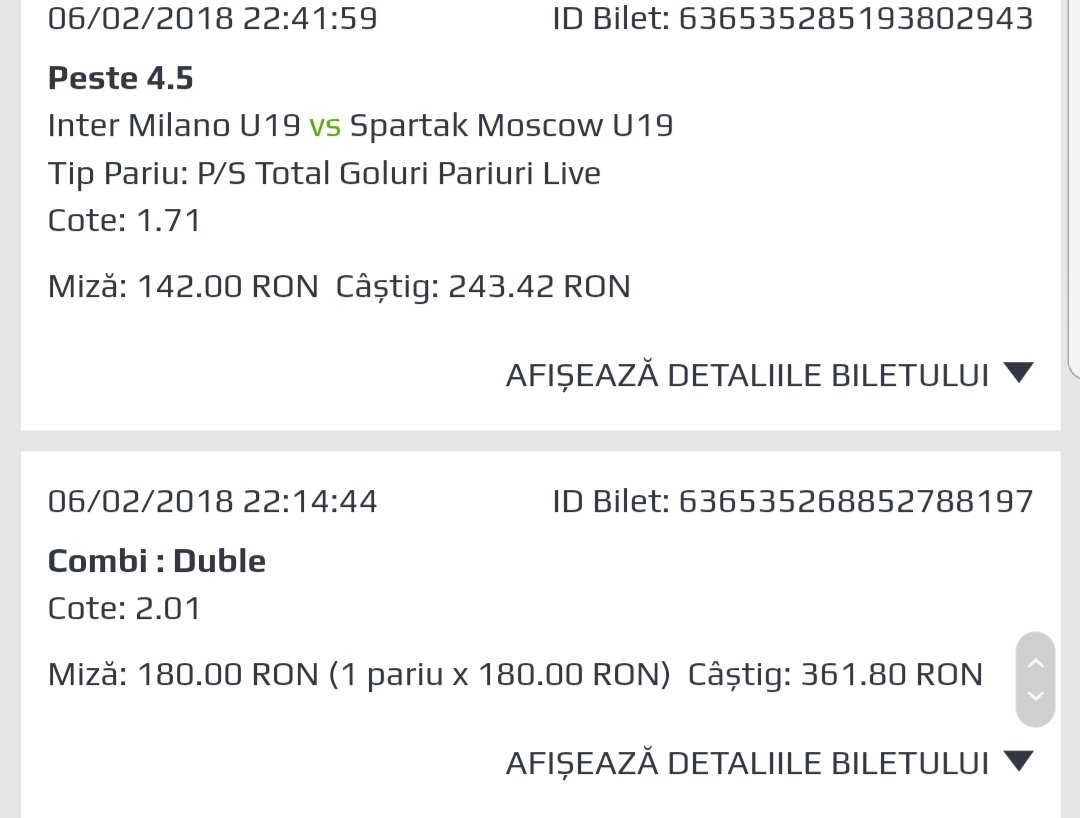Screen dimensions: 1080x818
Task: Click the Câștig 243.42 RON winnings text
Action: (483, 287)
